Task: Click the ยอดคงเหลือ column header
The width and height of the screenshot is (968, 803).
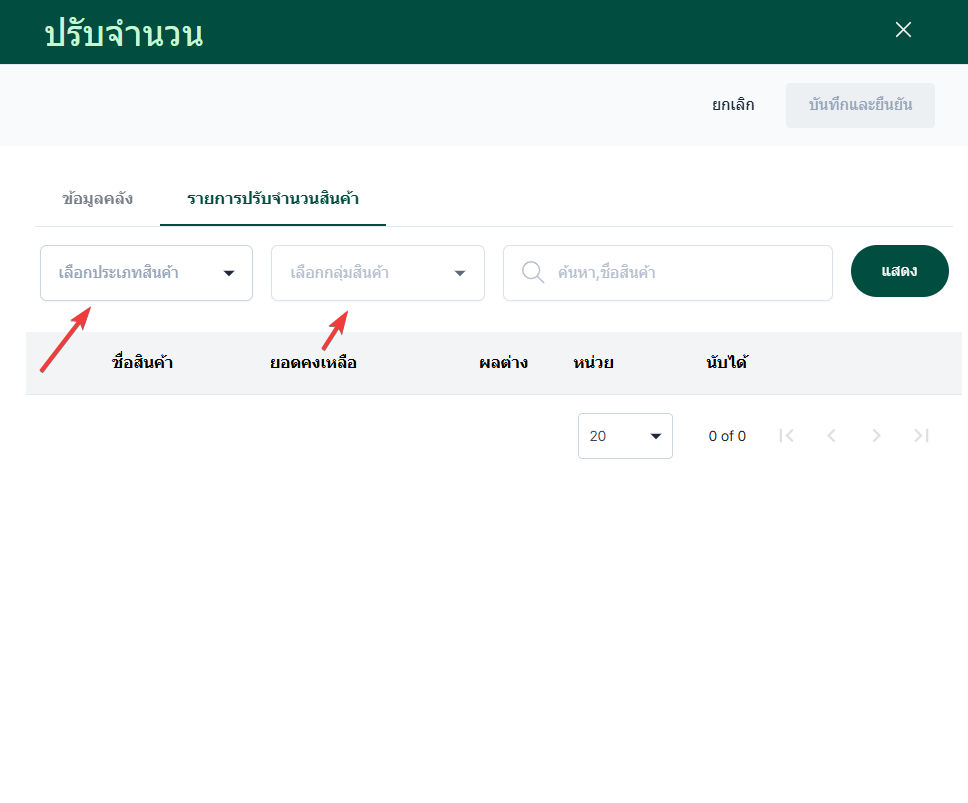Action: [x=314, y=362]
